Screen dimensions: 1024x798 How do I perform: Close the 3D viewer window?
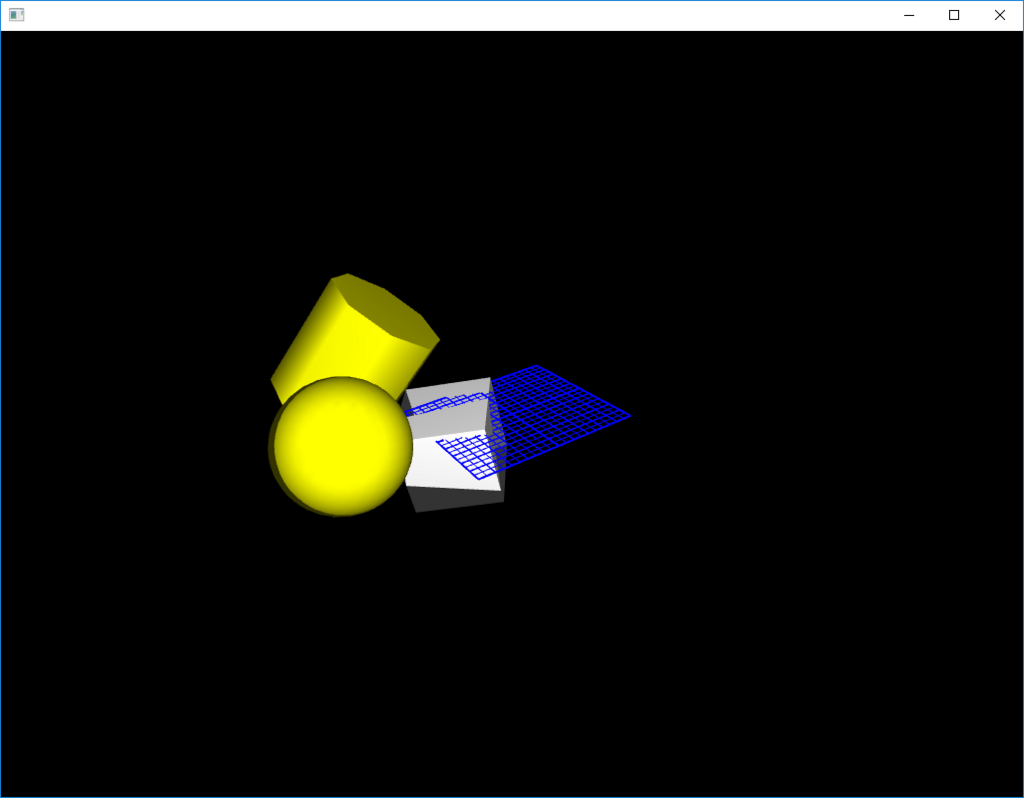click(x=999, y=15)
